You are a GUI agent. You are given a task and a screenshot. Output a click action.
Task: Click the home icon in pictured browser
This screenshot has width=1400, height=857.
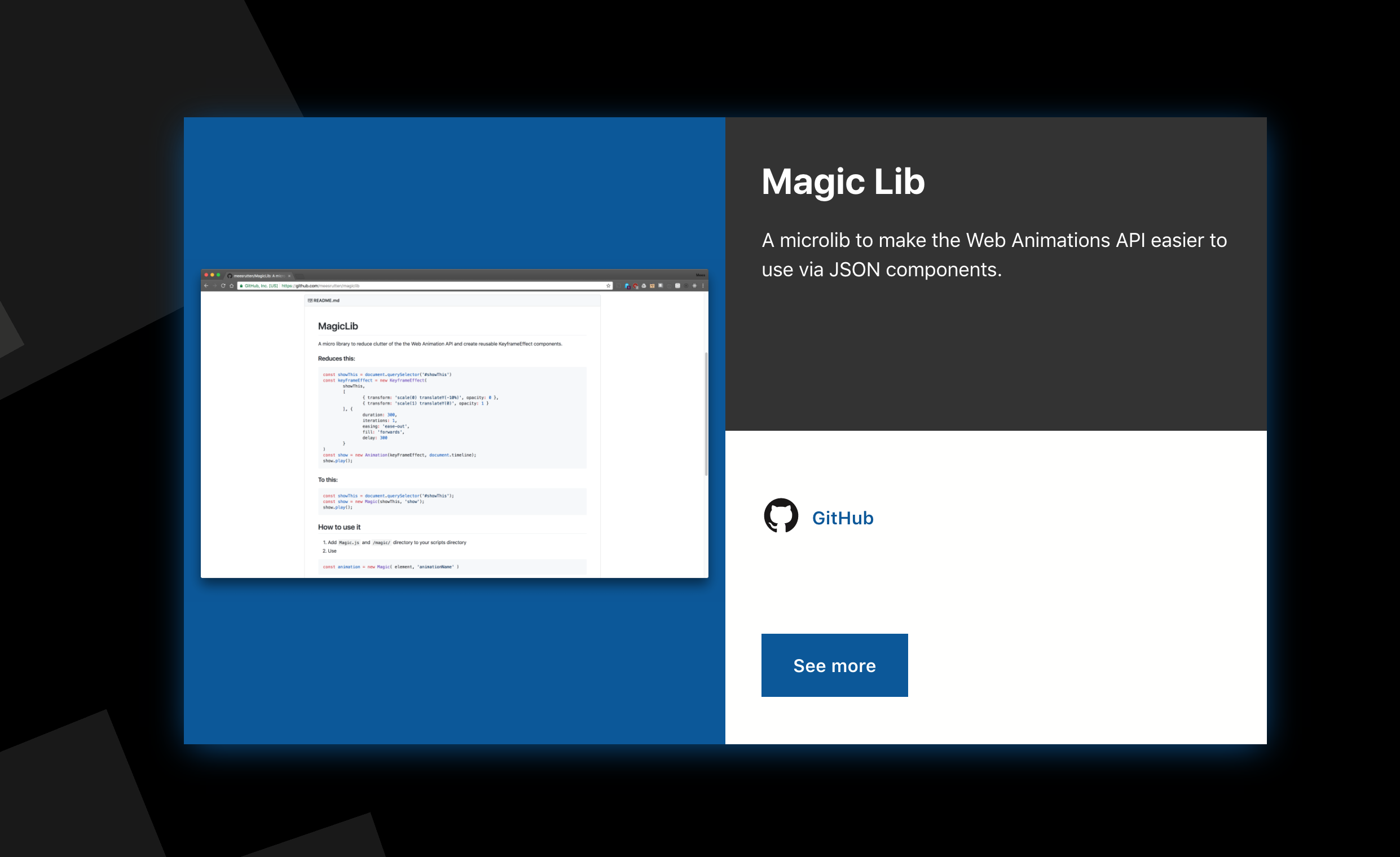point(232,286)
